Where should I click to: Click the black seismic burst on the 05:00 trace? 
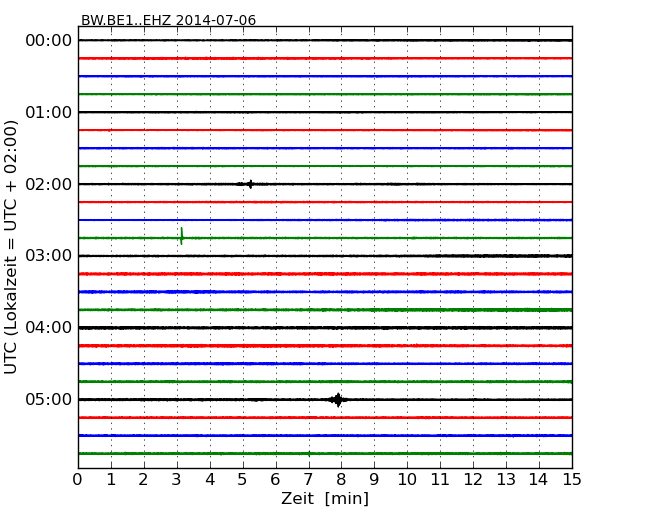[338, 400]
